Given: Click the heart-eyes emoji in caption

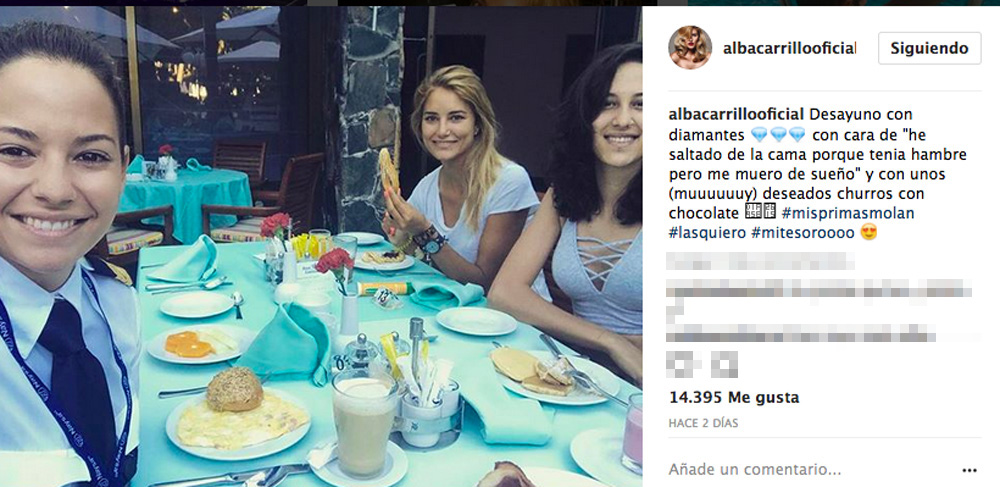Looking at the screenshot, I should pyautogui.click(x=868, y=233).
